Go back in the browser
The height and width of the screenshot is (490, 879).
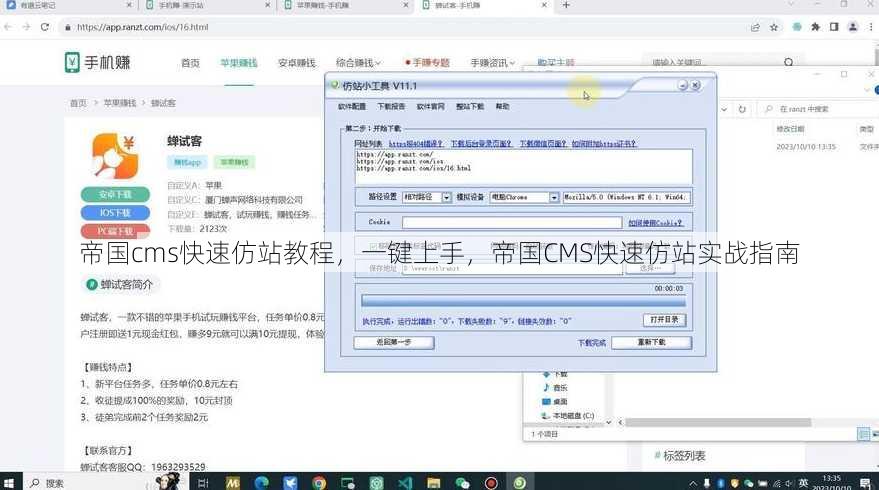pos(8,27)
